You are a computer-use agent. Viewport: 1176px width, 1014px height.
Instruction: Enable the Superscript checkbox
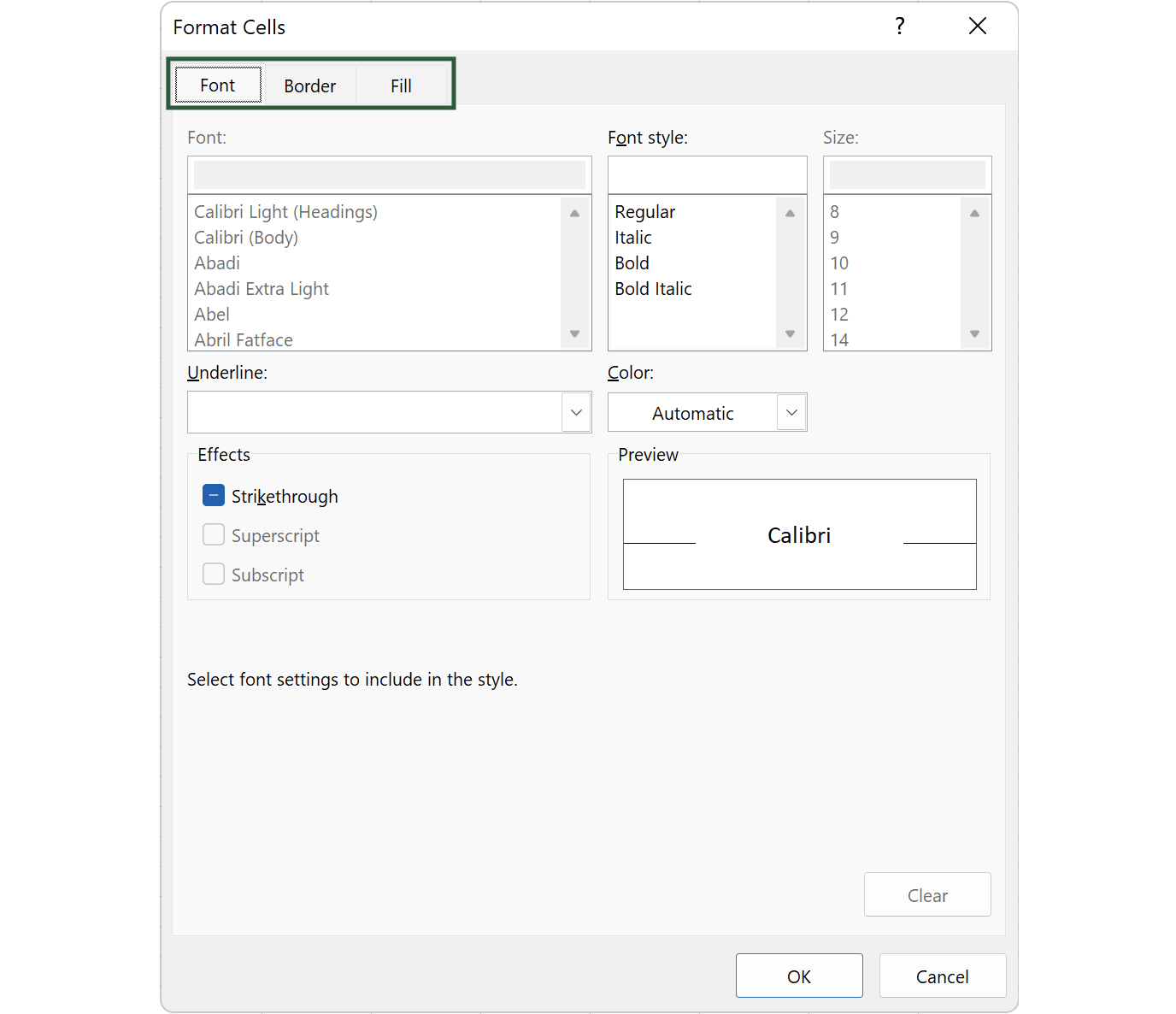click(214, 535)
